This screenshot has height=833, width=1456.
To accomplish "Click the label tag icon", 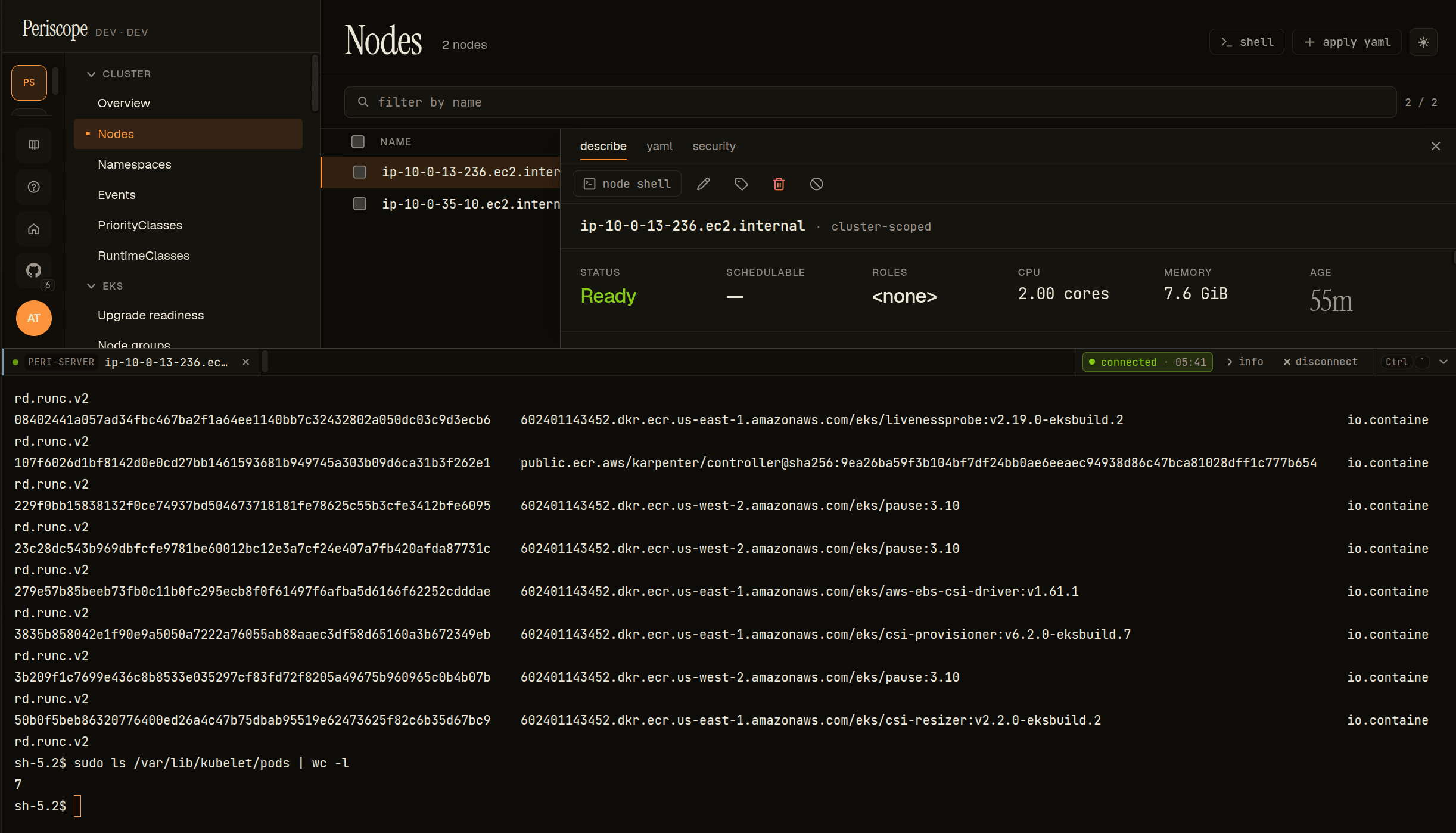I will coord(741,184).
